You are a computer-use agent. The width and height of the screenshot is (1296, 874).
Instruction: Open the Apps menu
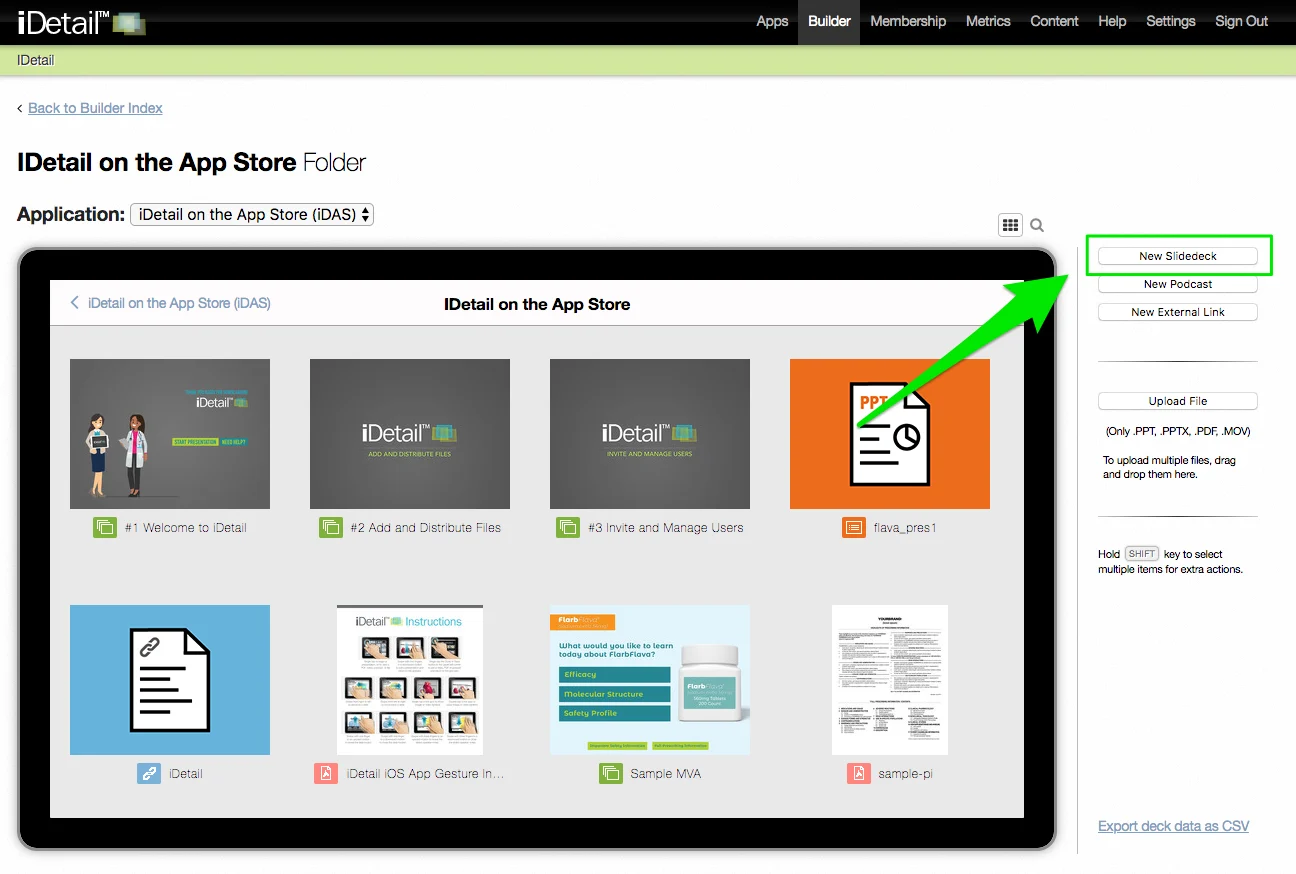pos(772,21)
